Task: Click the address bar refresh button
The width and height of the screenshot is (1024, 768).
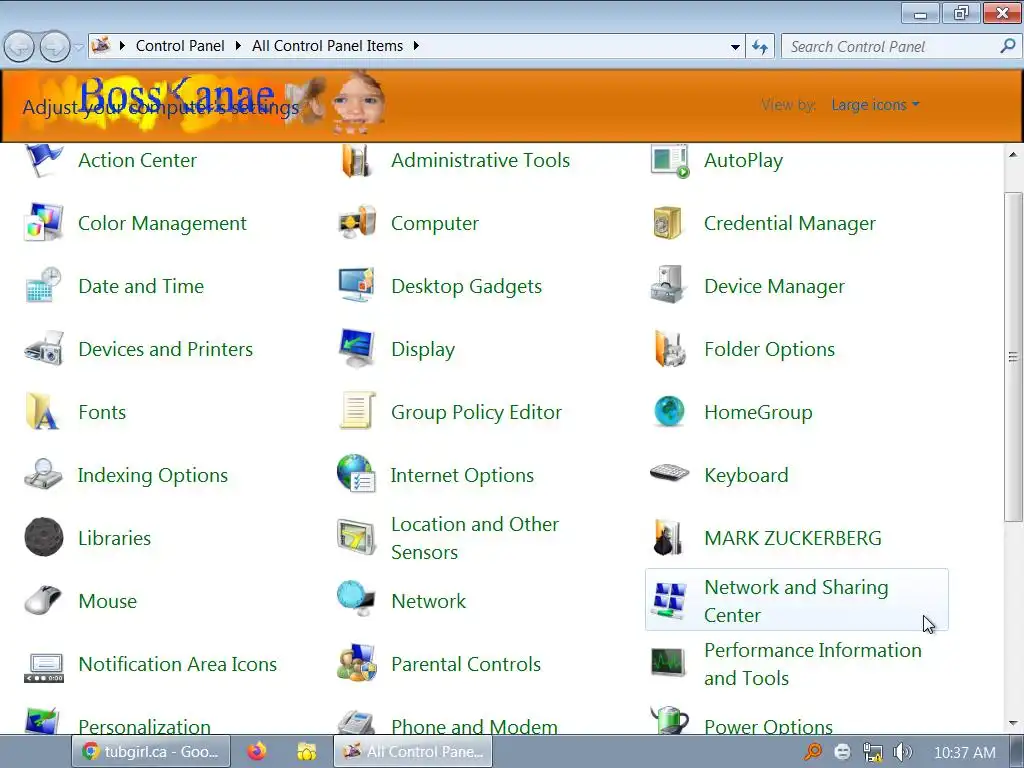Action: [x=760, y=47]
